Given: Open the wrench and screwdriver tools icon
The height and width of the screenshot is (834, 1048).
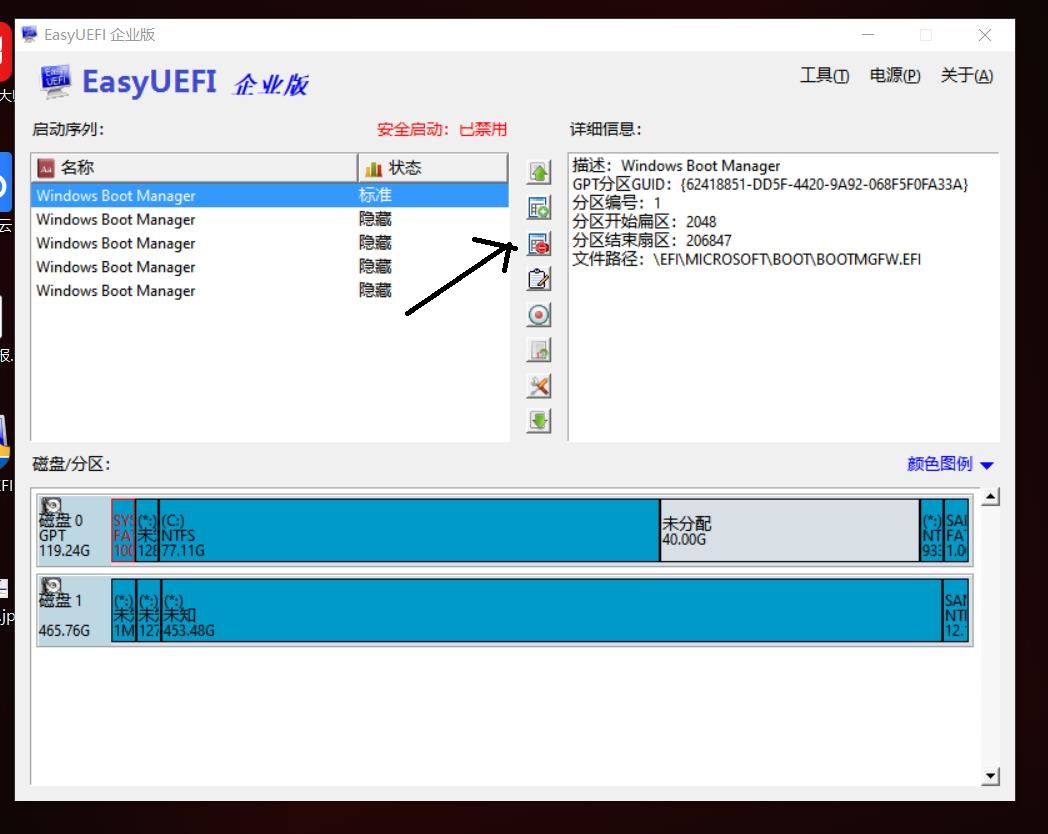Looking at the screenshot, I should [x=539, y=386].
